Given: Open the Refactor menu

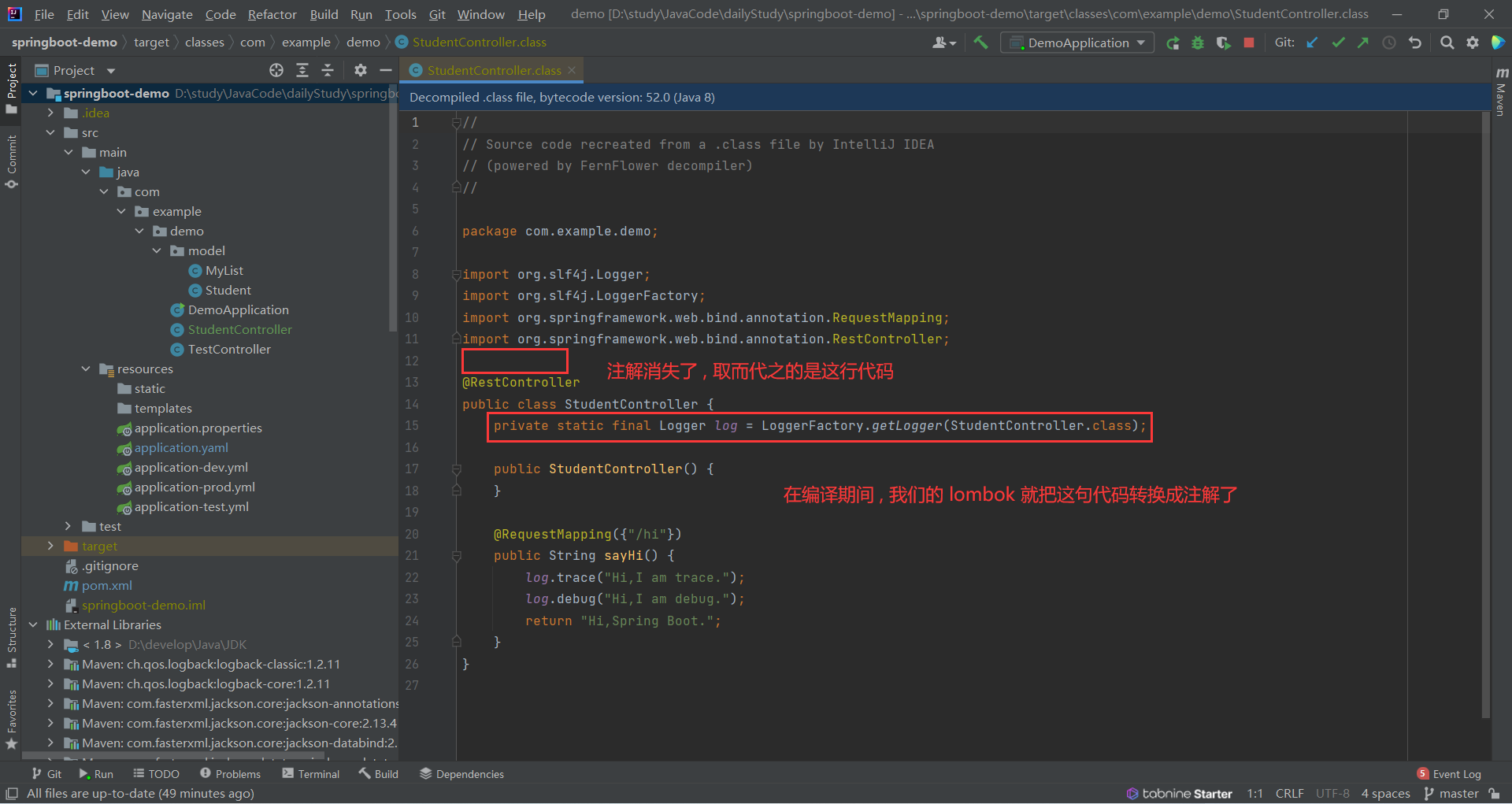Looking at the screenshot, I should 272,14.
